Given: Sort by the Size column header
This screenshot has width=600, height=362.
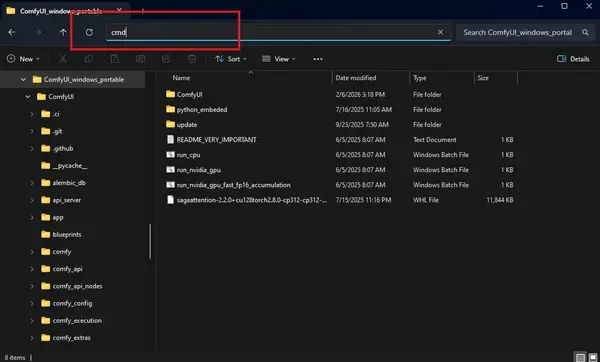Looking at the screenshot, I should click(483, 78).
